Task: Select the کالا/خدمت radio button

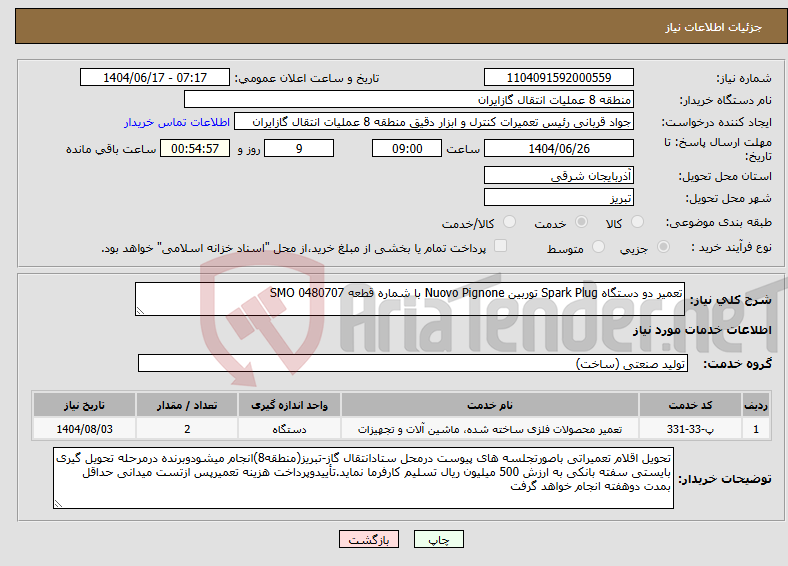Action: point(510,222)
